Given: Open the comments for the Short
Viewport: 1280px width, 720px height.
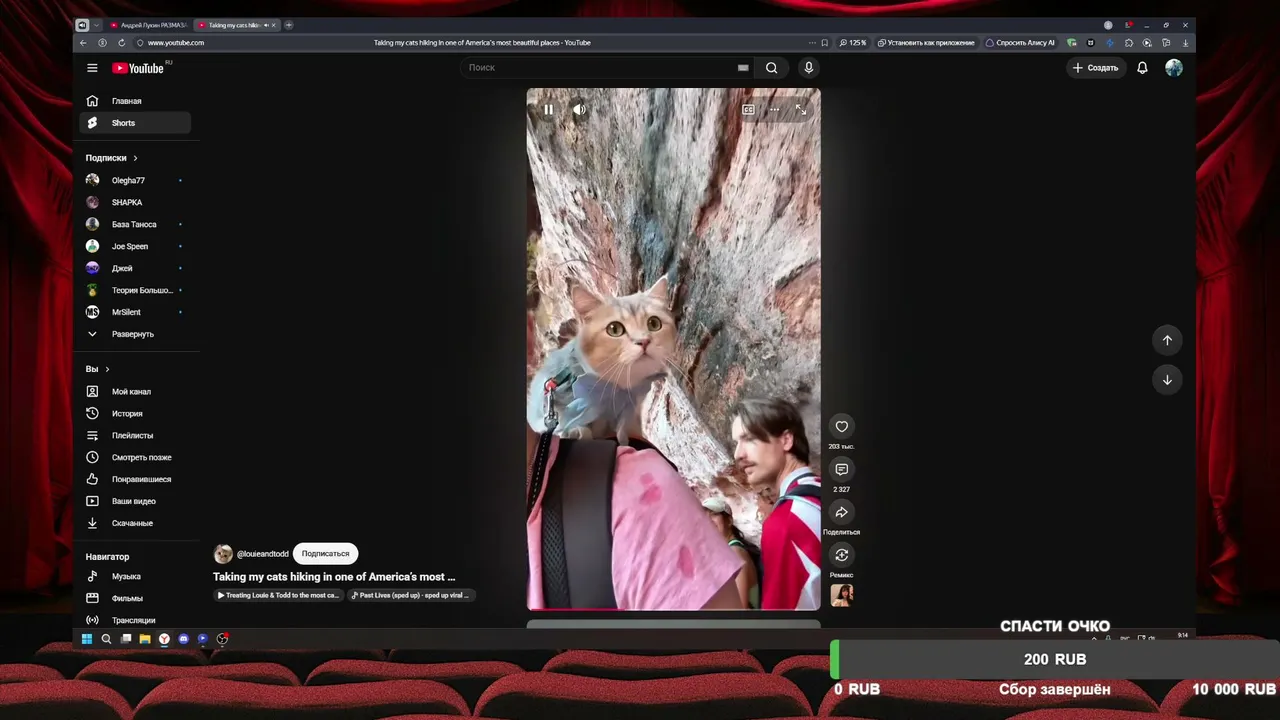Looking at the screenshot, I should (842, 470).
